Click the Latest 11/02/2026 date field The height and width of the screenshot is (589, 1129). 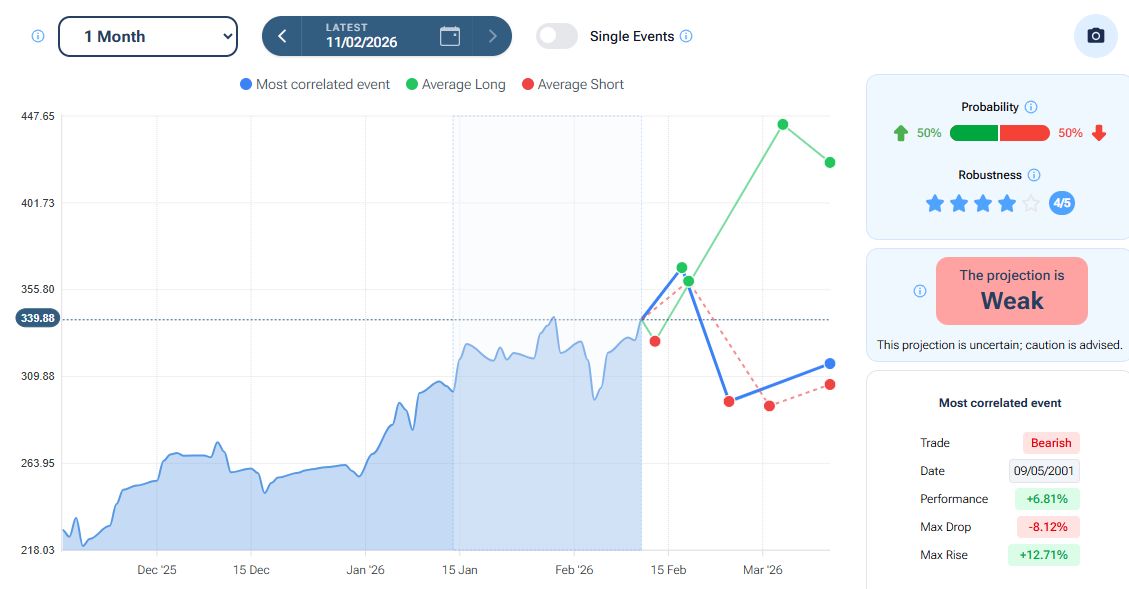tap(360, 36)
